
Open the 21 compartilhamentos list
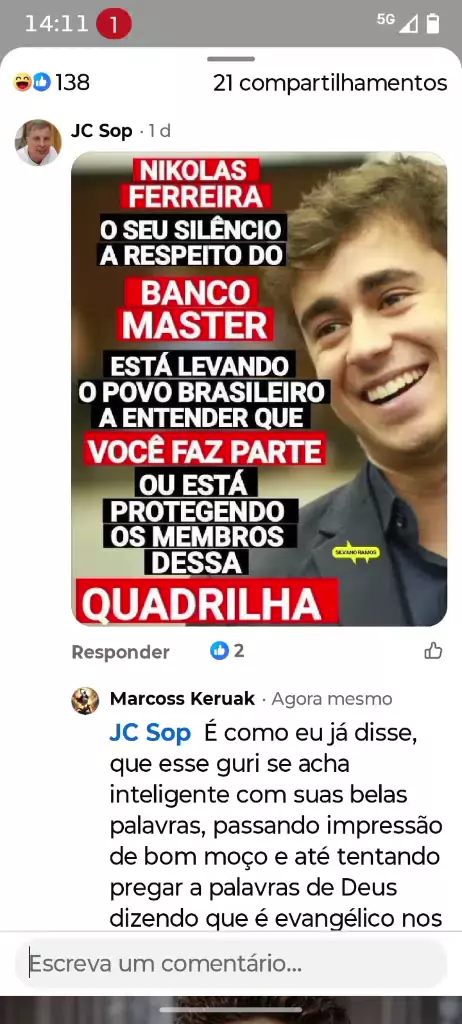coord(330,84)
